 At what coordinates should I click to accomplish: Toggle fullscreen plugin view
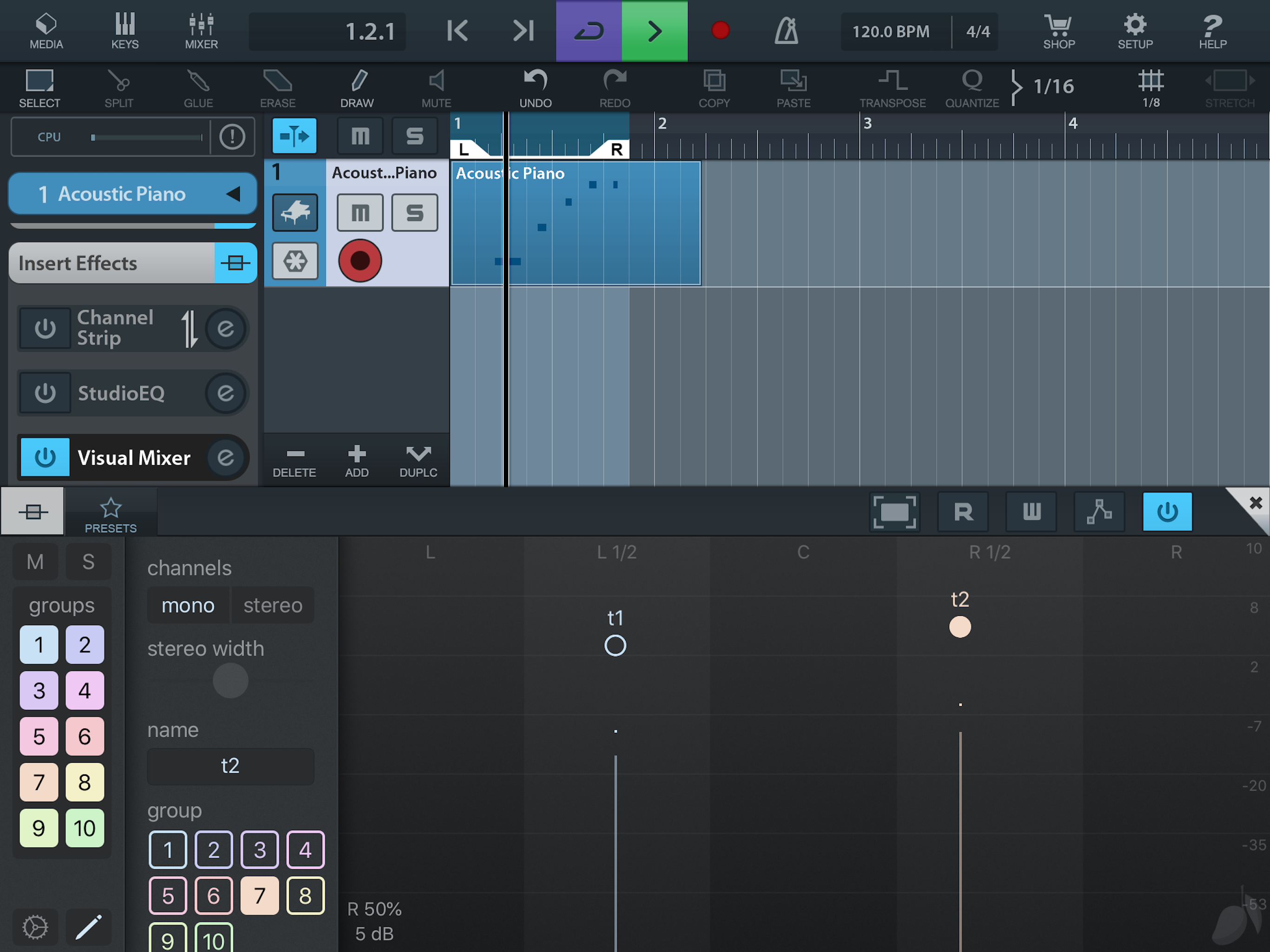[x=894, y=511]
